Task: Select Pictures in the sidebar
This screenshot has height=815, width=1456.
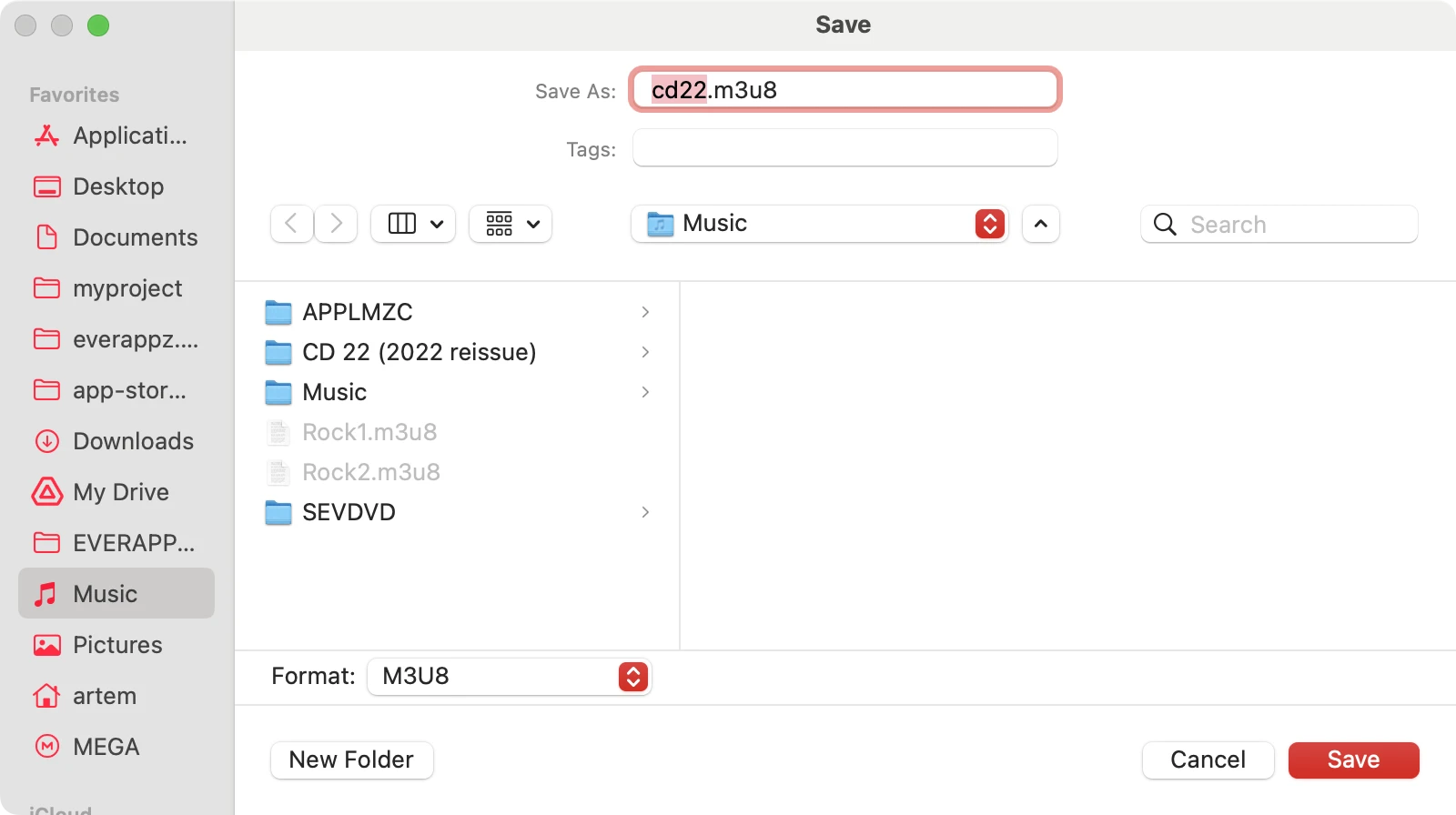Action: [116, 645]
